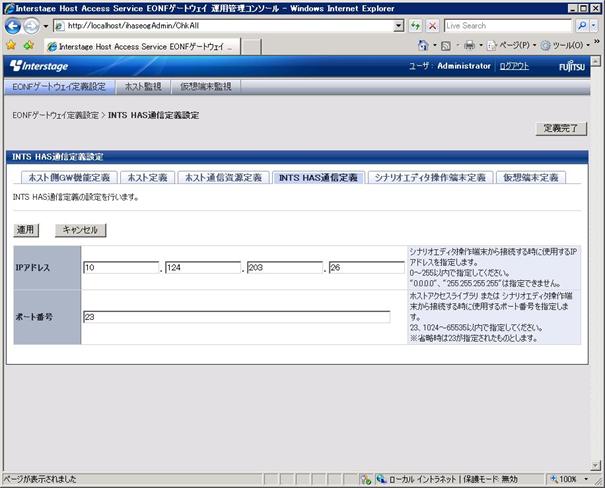Select the Interstage Host Access Service browser tab

pyautogui.click(x=142, y=47)
